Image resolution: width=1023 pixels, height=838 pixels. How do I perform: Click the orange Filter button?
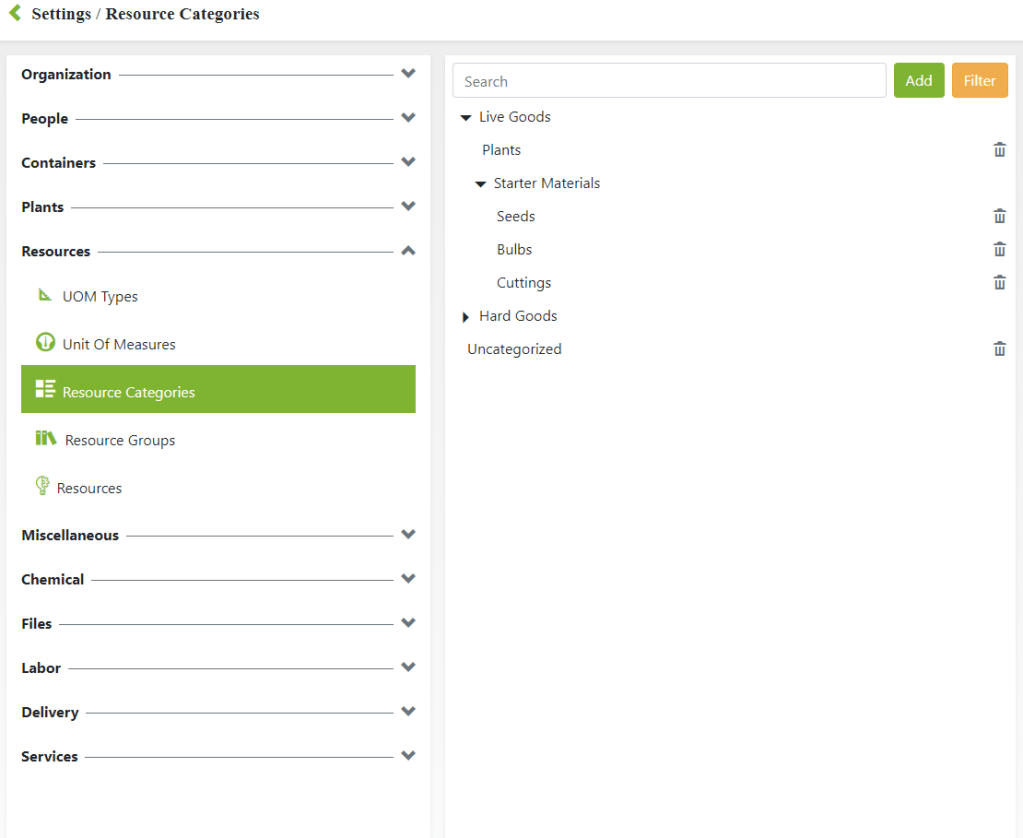979,81
